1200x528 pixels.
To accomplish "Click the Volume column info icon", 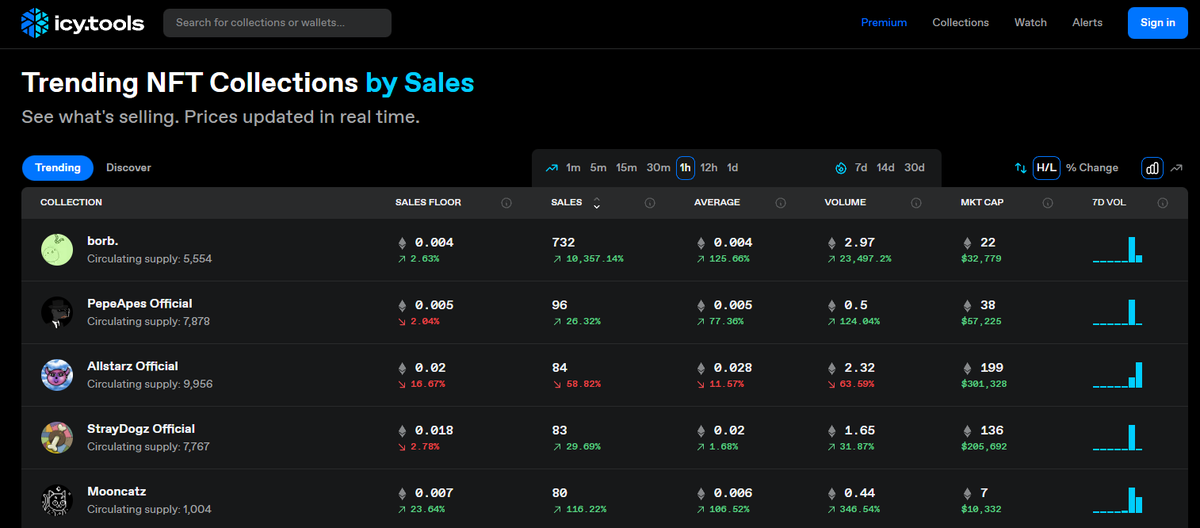I will [916, 203].
